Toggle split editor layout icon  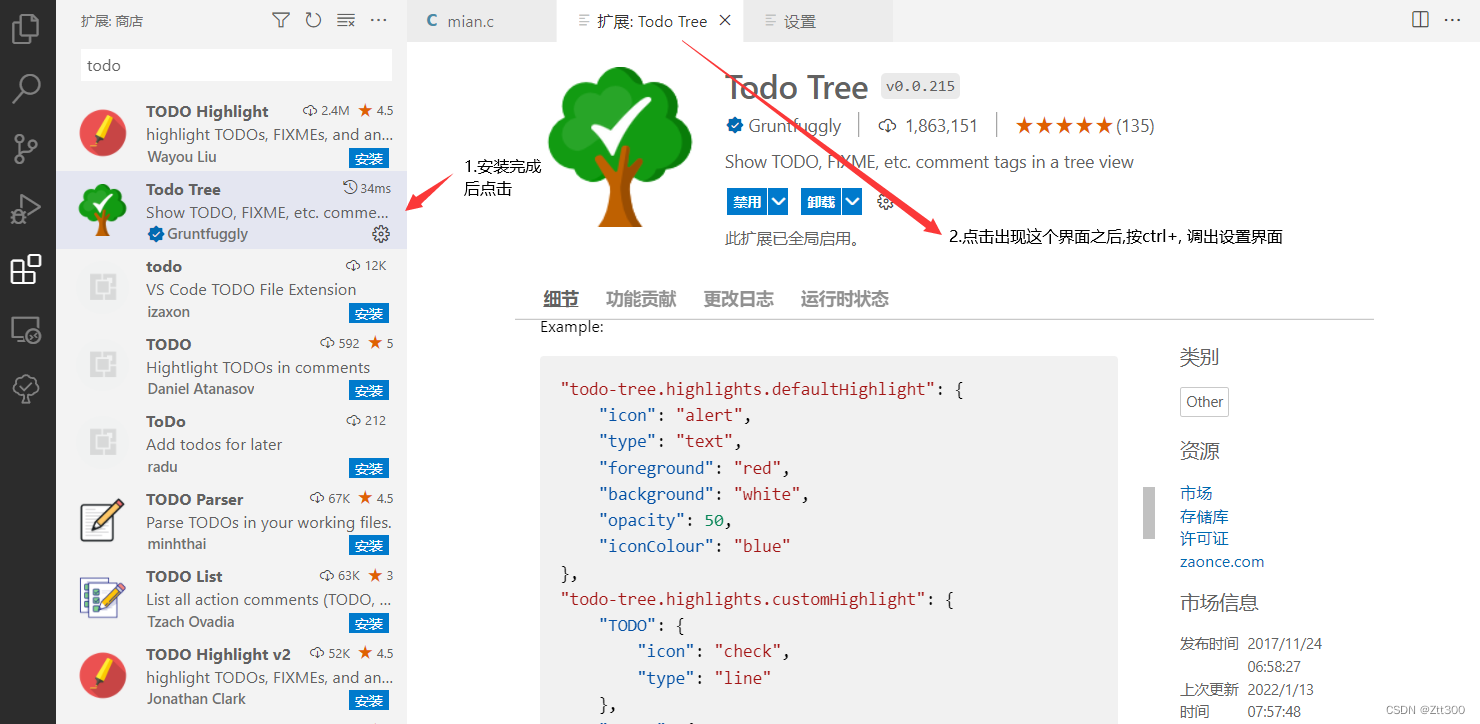(x=1420, y=20)
